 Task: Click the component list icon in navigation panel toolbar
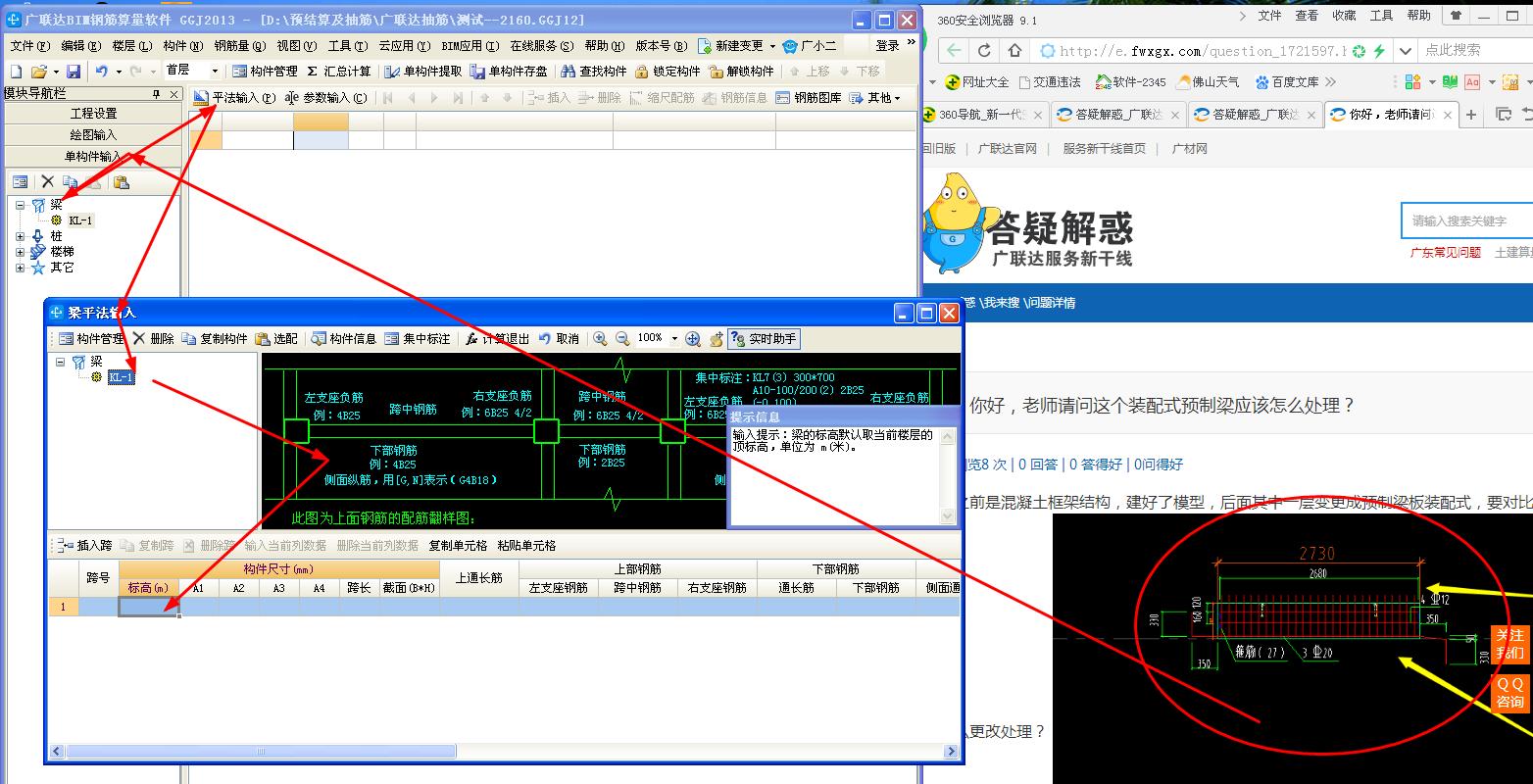tap(20, 182)
